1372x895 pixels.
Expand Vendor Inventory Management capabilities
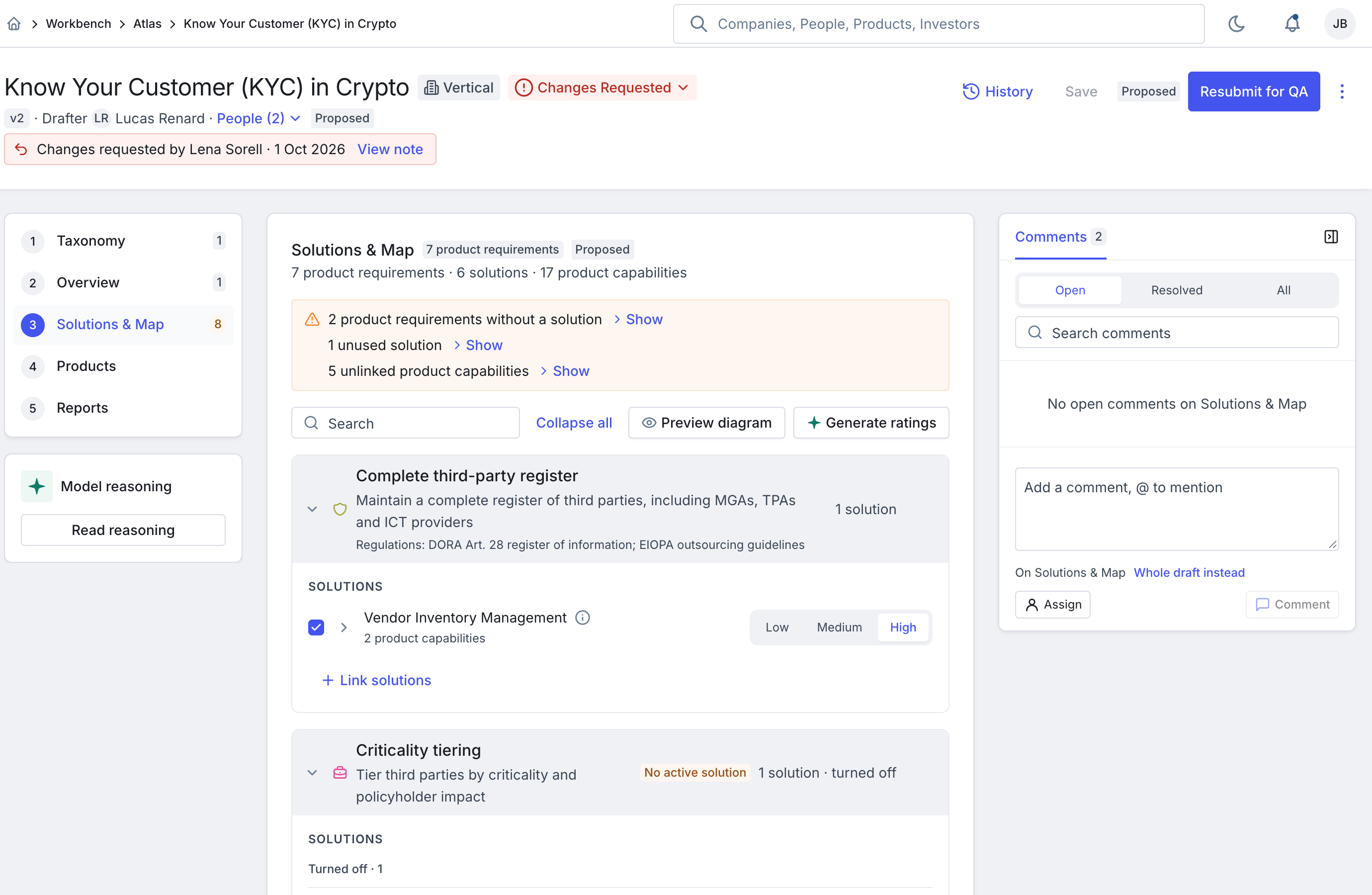(x=343, y=627)
